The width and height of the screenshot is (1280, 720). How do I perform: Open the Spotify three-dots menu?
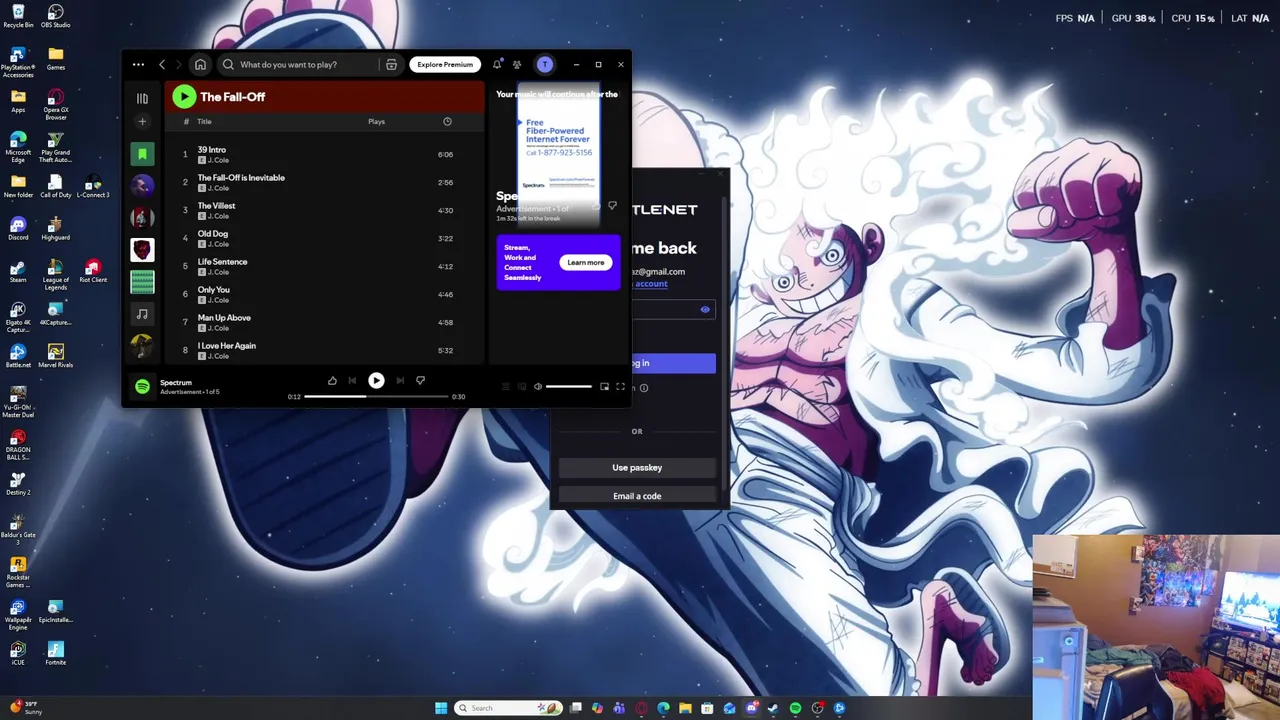pos(138,64)
